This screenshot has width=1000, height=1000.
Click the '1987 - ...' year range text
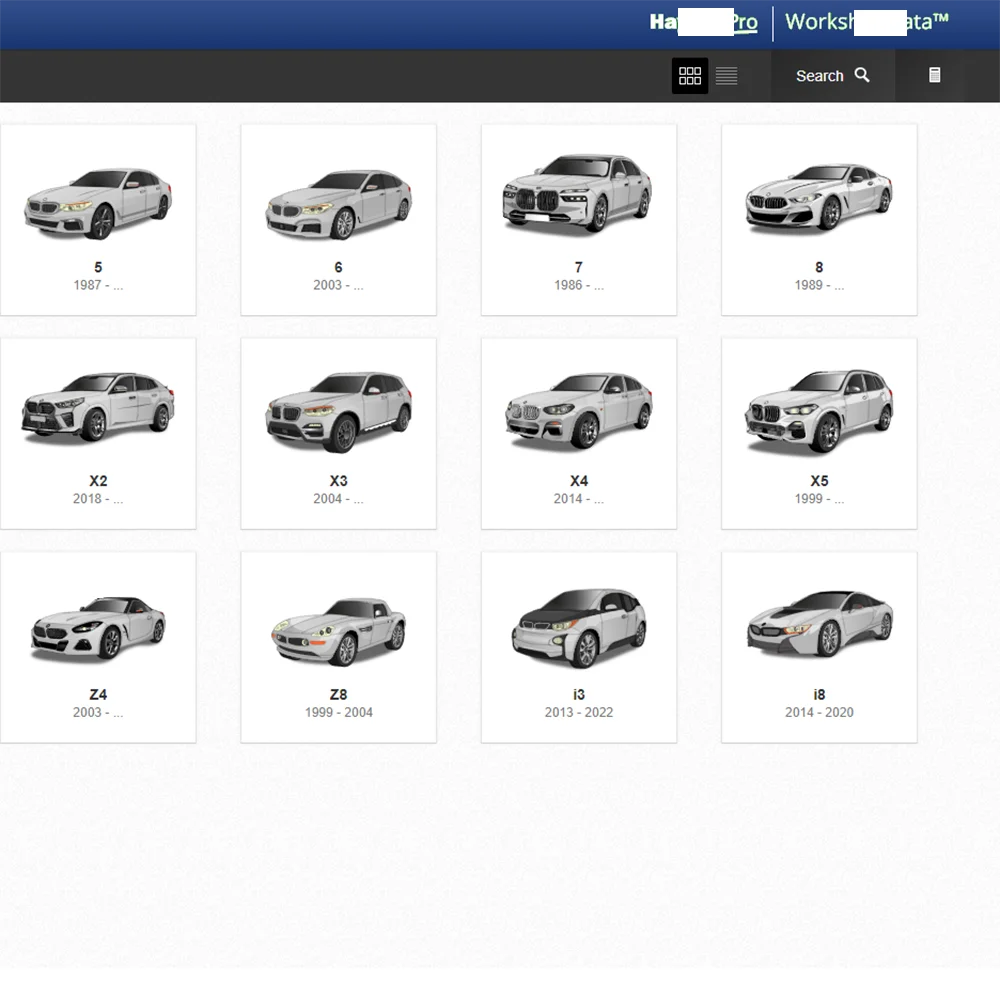(x=98, y=285)
